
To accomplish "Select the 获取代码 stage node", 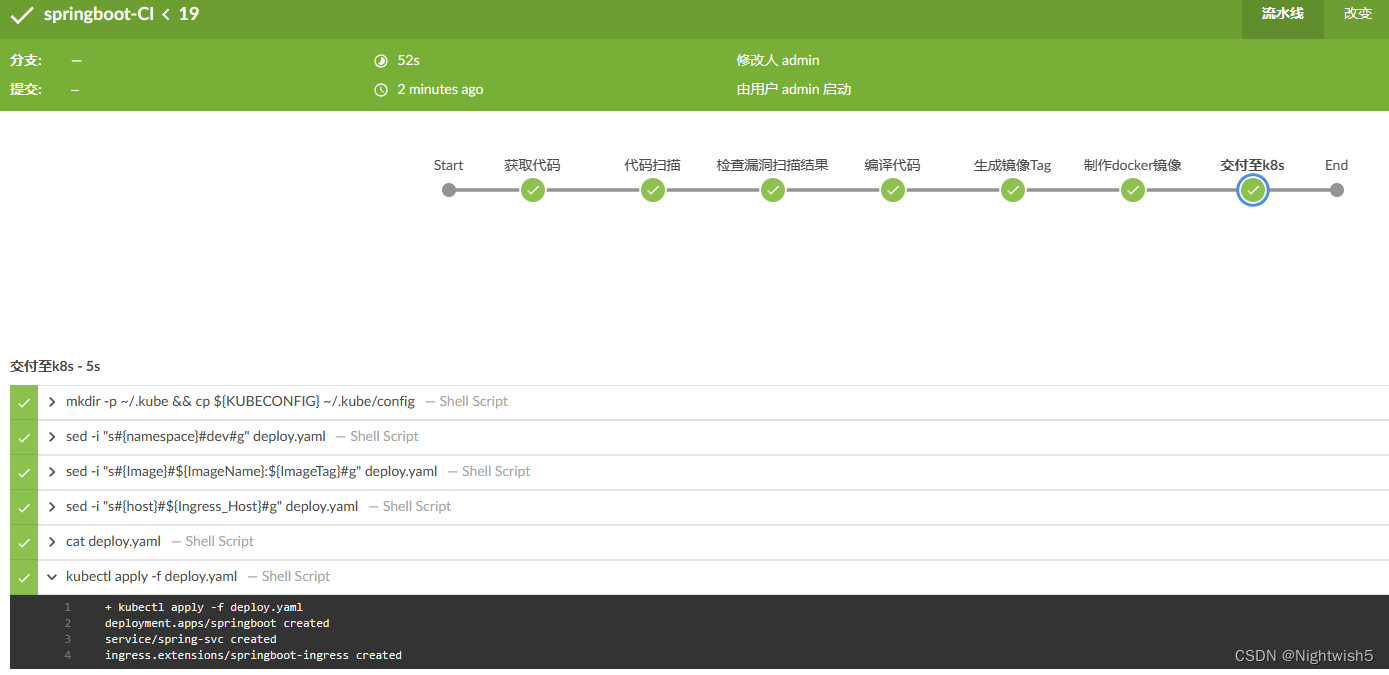I will 533,190.
